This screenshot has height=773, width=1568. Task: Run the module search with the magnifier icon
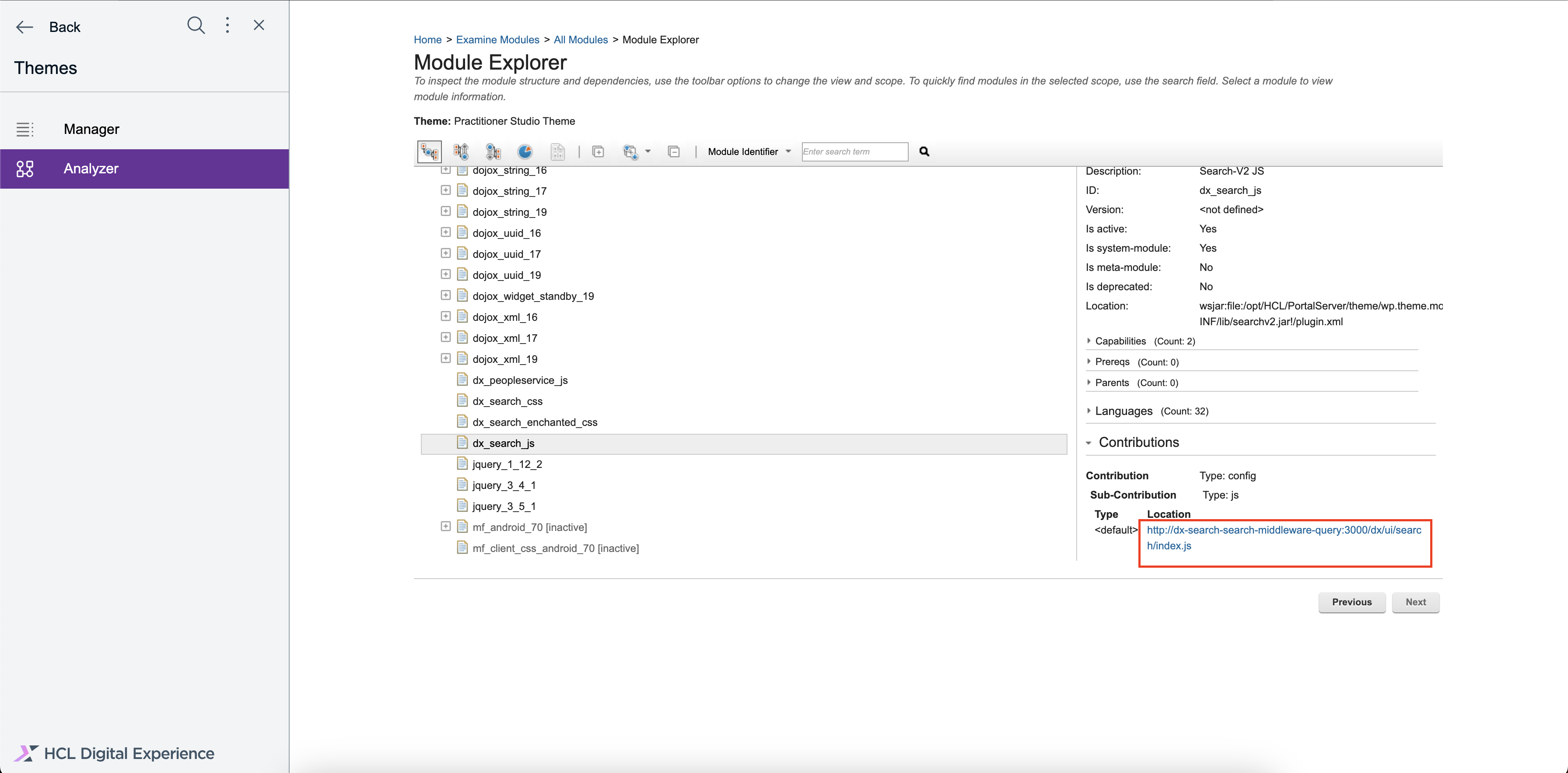924,151
